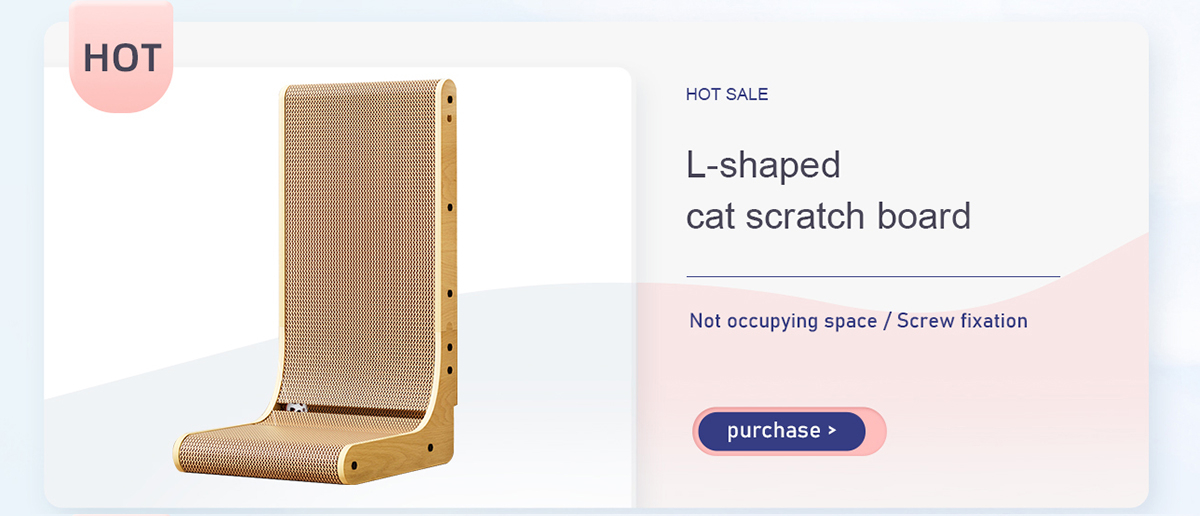Open the cat scratch board product image
1200x516 pixels.
click(316, 281)
